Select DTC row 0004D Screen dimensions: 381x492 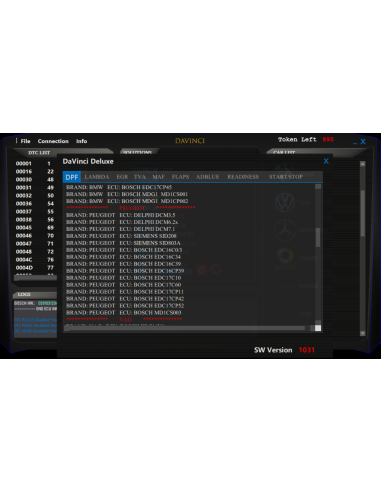pyautogui.click(x=35, y=268)
